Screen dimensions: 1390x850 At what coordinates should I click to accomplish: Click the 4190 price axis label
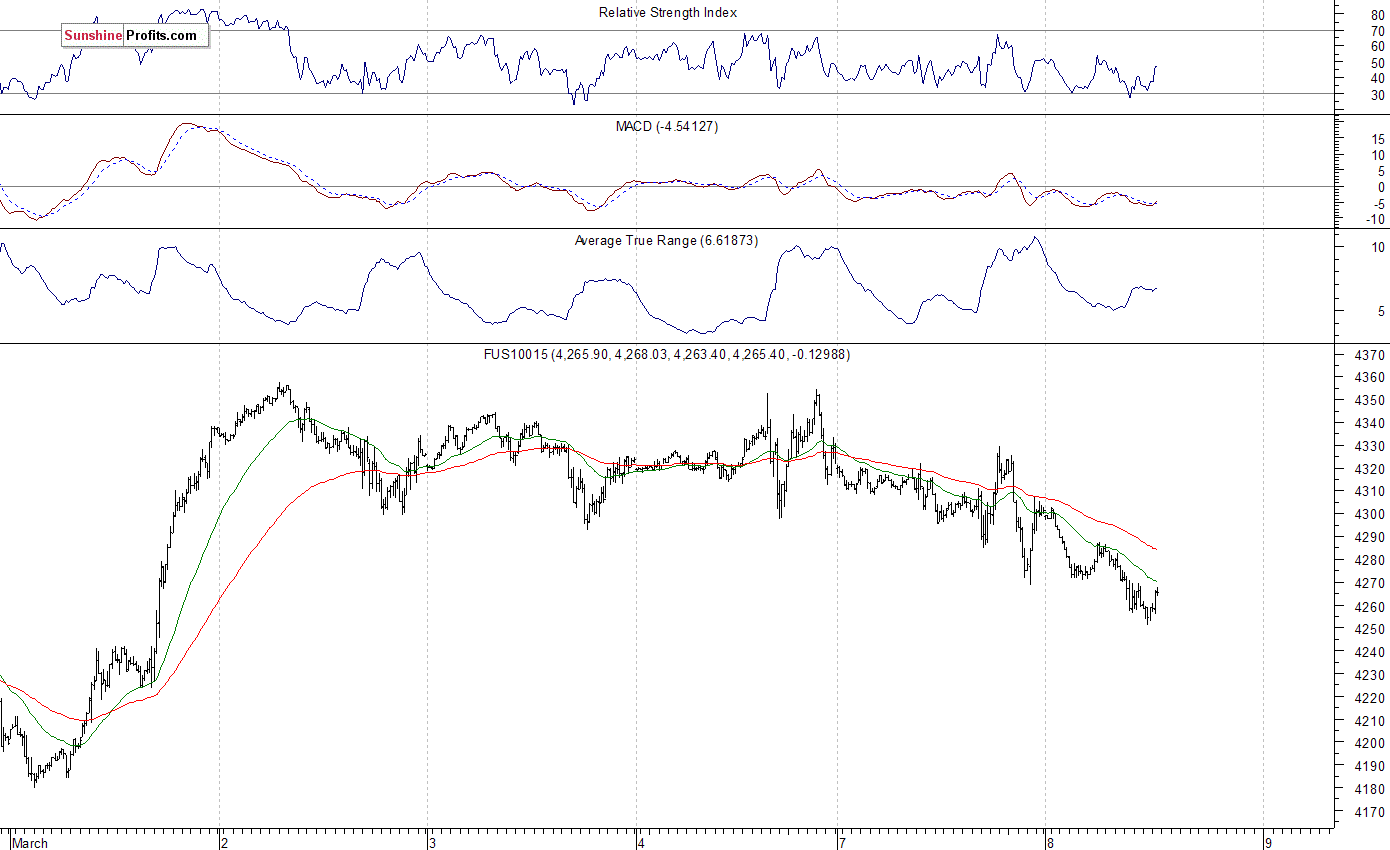[x=1372, y=767]
